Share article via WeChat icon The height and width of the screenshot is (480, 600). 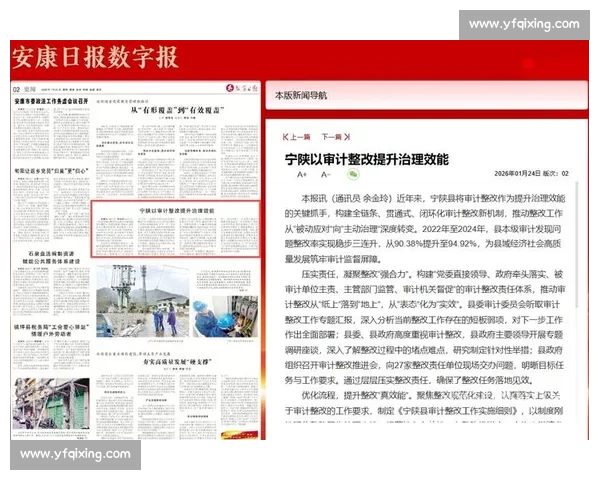click(353, 174)
